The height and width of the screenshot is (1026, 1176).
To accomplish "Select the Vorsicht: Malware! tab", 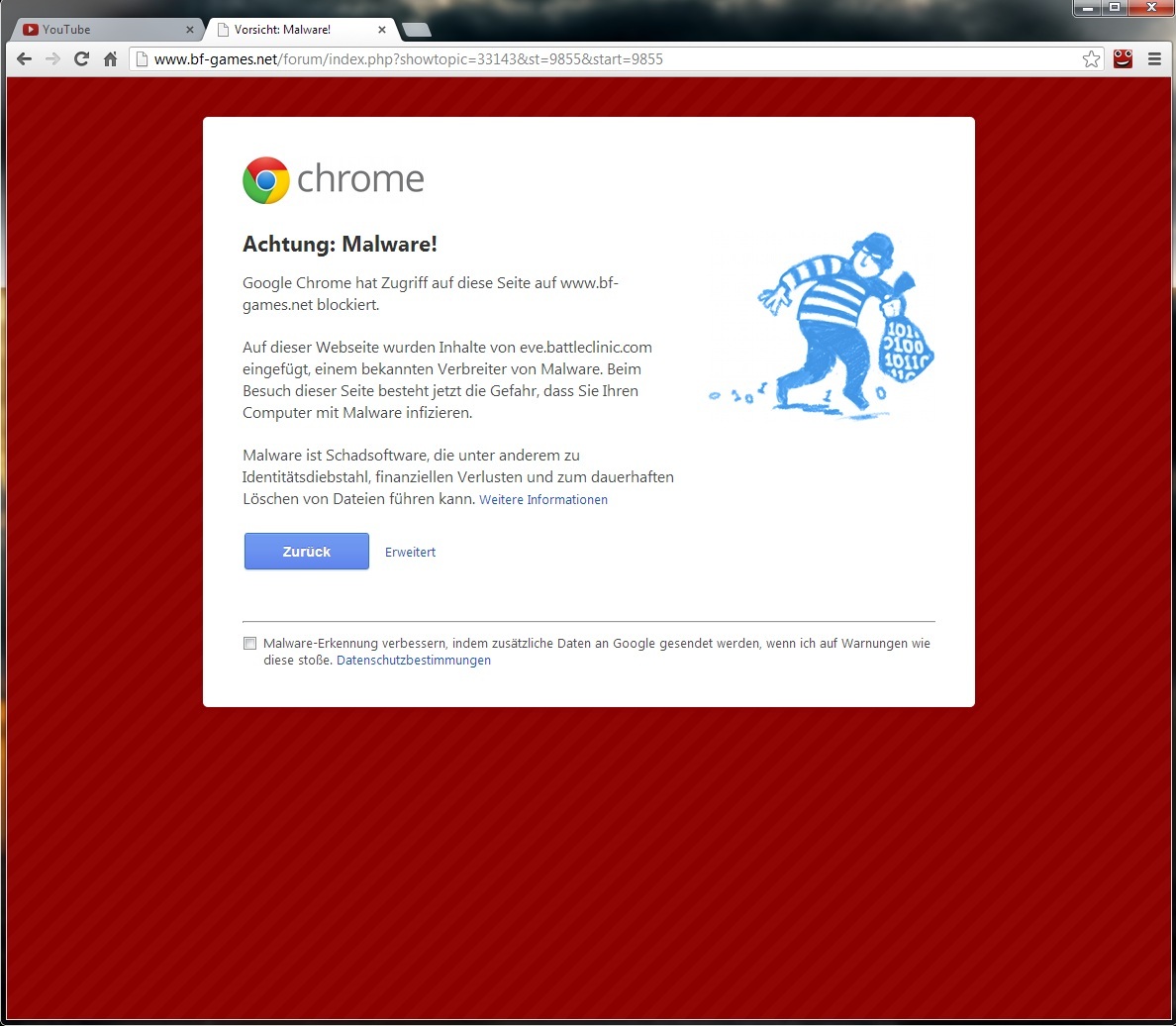I will [x=300, y=30].
